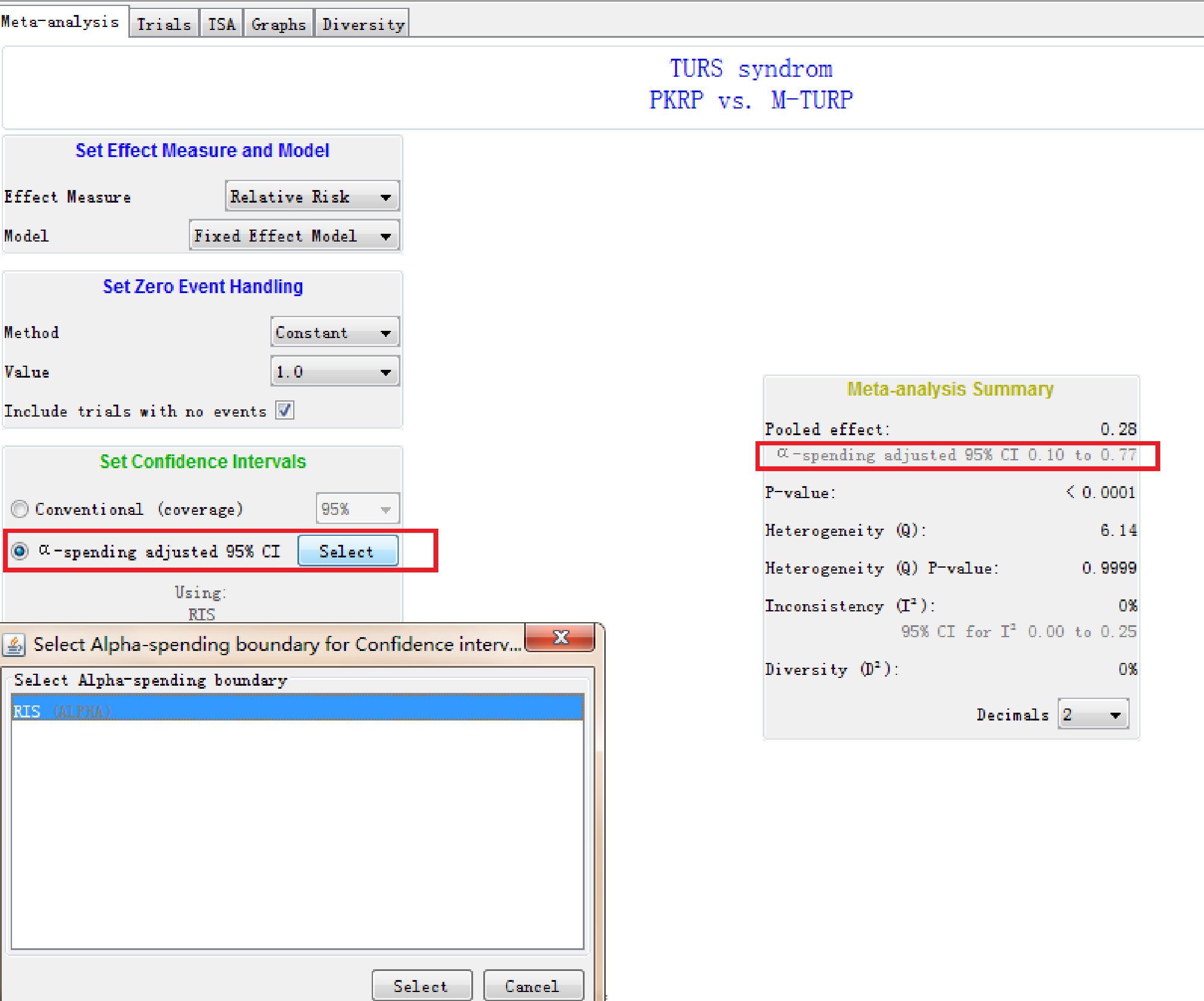Screen dimensions: 1204x1001
Task: Open the conventional 95% coverage dropdown
Action: pos(357,509)
